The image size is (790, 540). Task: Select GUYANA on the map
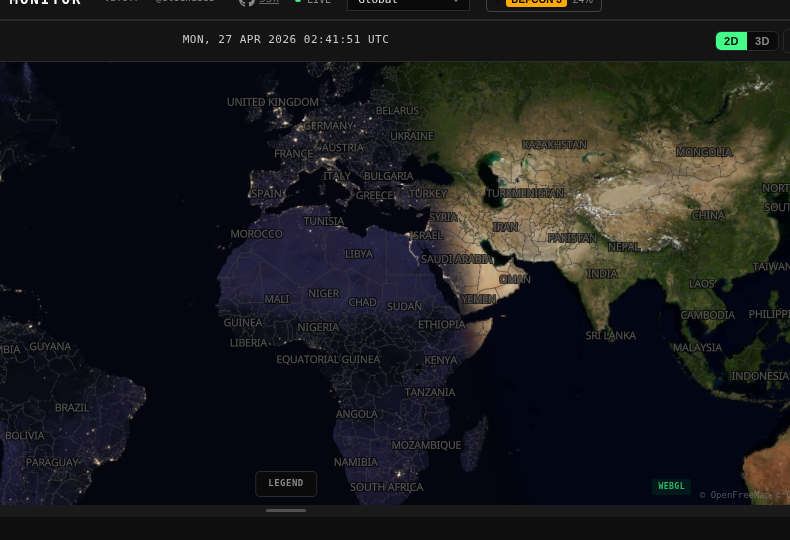tap(50, 347)
